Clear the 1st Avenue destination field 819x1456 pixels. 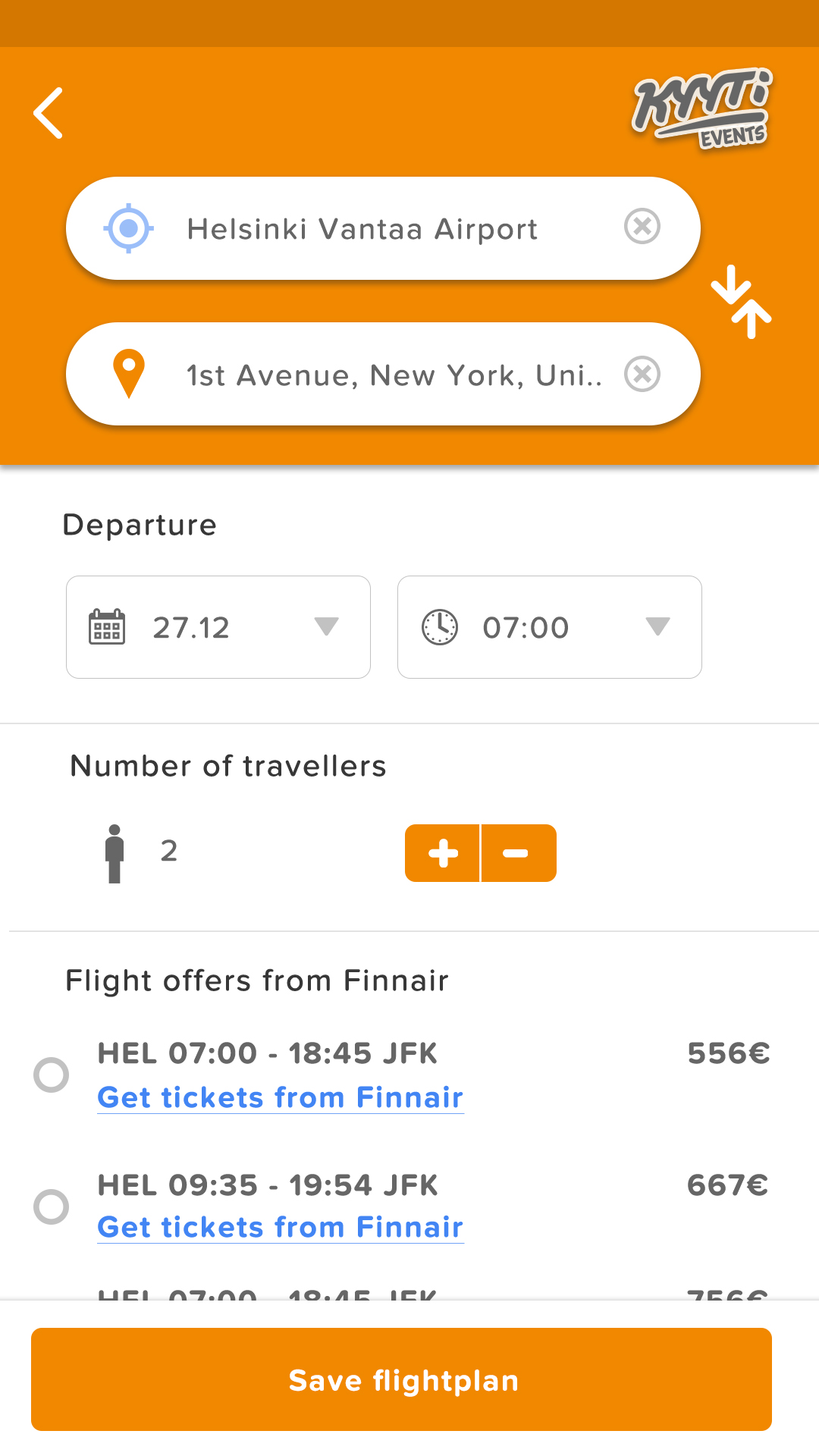tap(642, 374)
